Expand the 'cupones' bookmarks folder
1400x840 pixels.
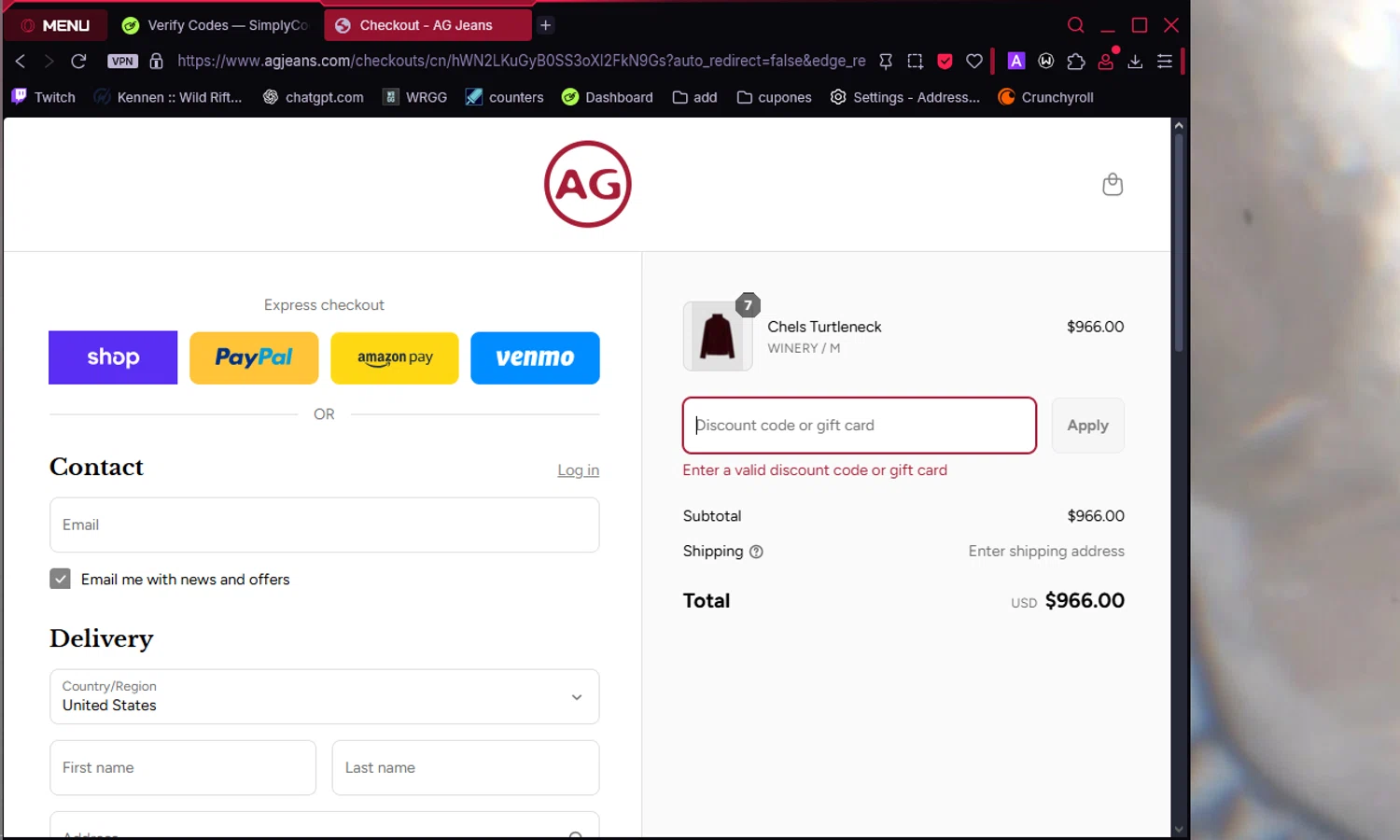coord(774,97)
